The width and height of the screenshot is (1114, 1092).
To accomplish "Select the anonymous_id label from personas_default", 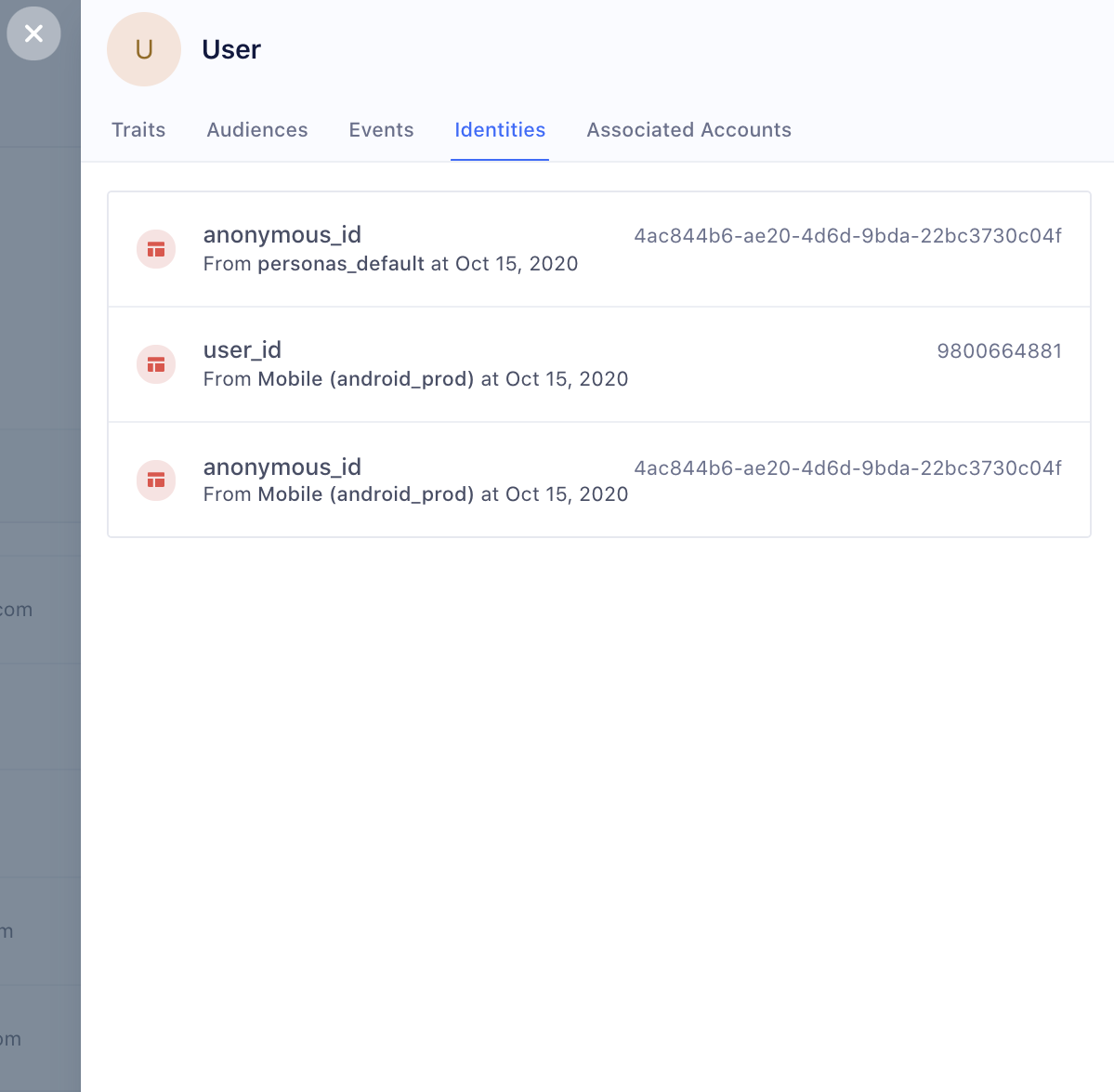I will coord(282,235).
